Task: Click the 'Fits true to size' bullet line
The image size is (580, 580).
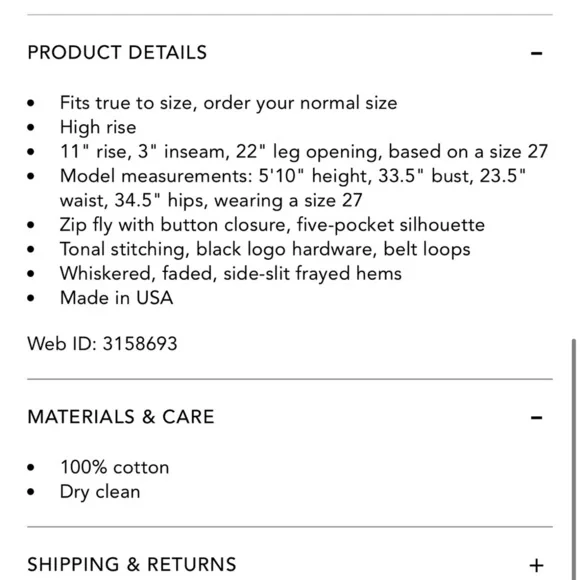Action: [228, 103]
